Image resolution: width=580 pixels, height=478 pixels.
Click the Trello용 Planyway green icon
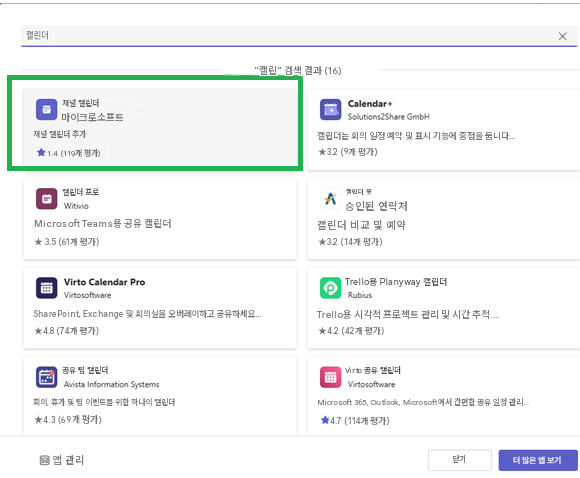point(330,288)
